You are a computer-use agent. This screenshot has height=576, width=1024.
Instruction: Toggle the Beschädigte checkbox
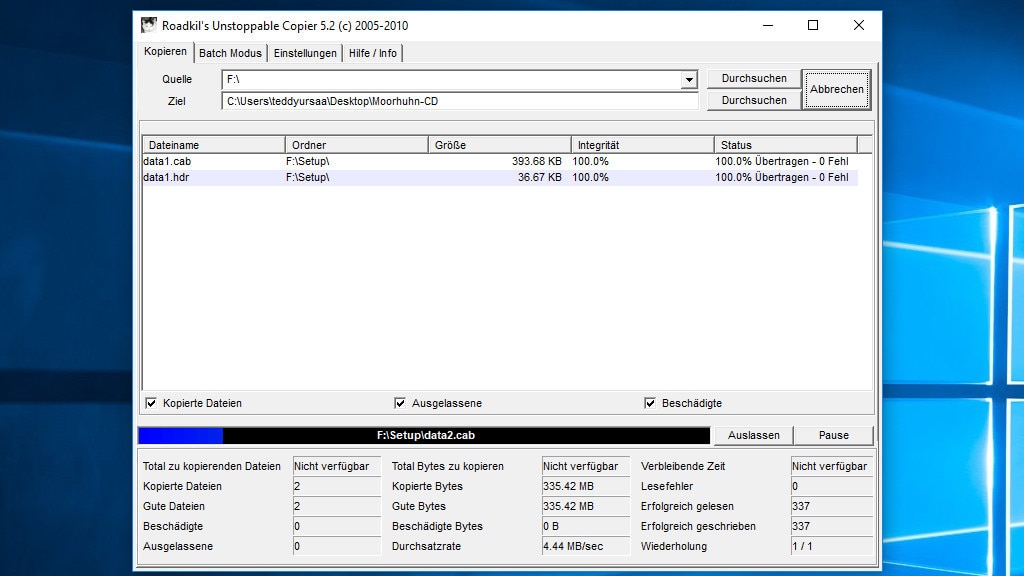650,403
